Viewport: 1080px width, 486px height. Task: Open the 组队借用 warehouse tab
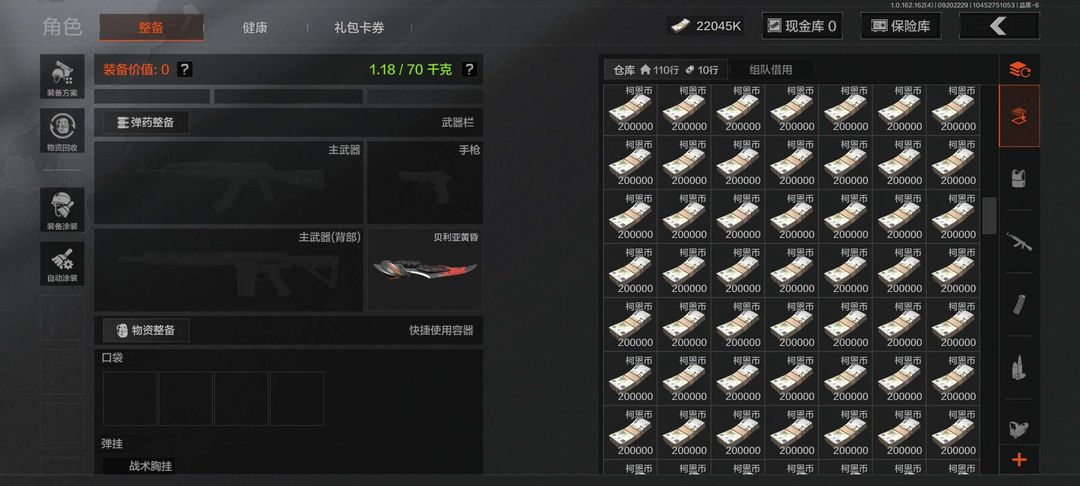click(x=771, y=70)
